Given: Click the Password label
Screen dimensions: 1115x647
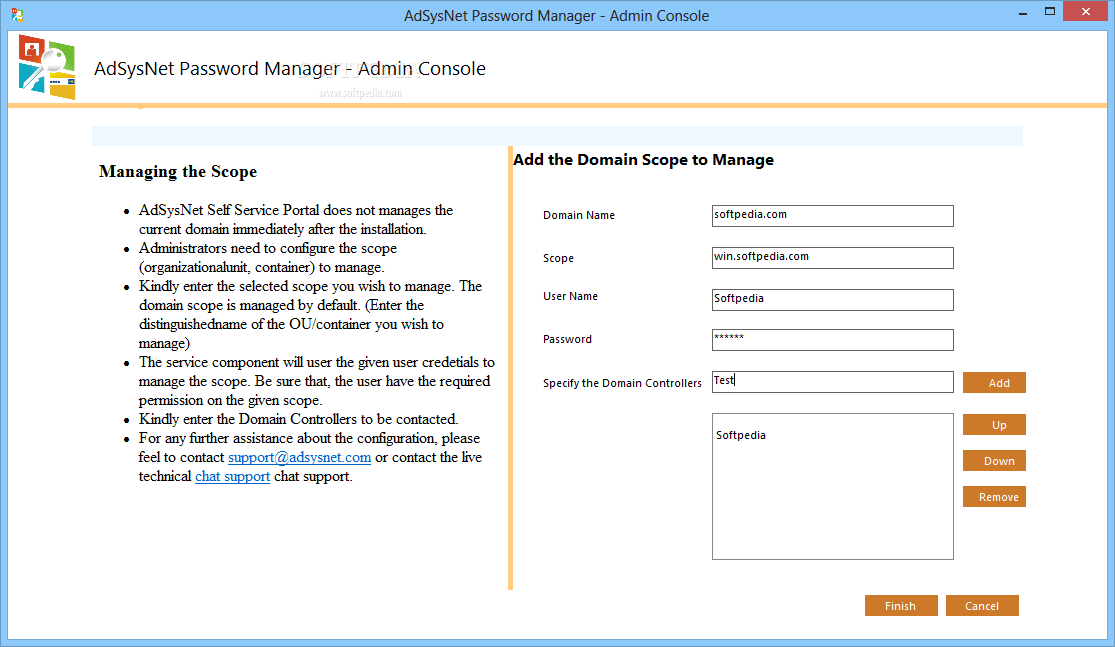Looking at the screenshot, I should (x=567, y=339).
